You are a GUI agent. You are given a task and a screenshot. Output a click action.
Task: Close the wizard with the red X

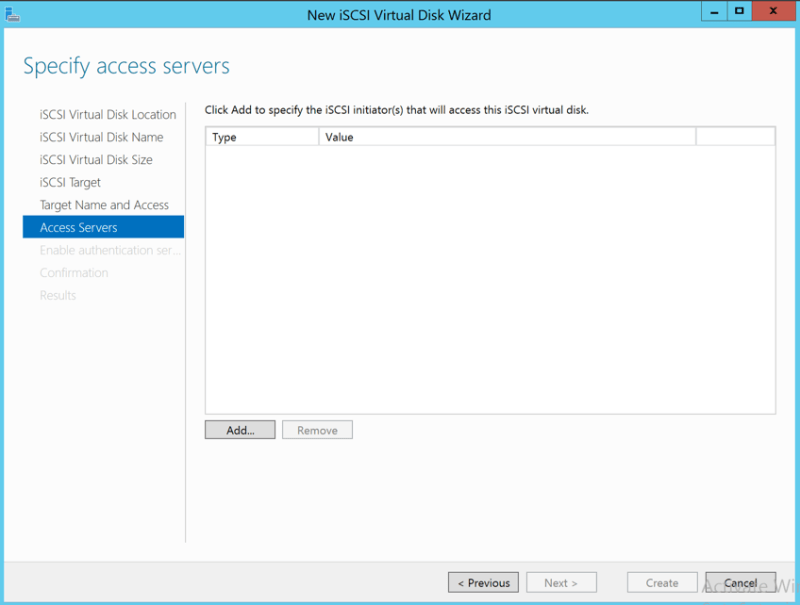(x=774, y=11)
